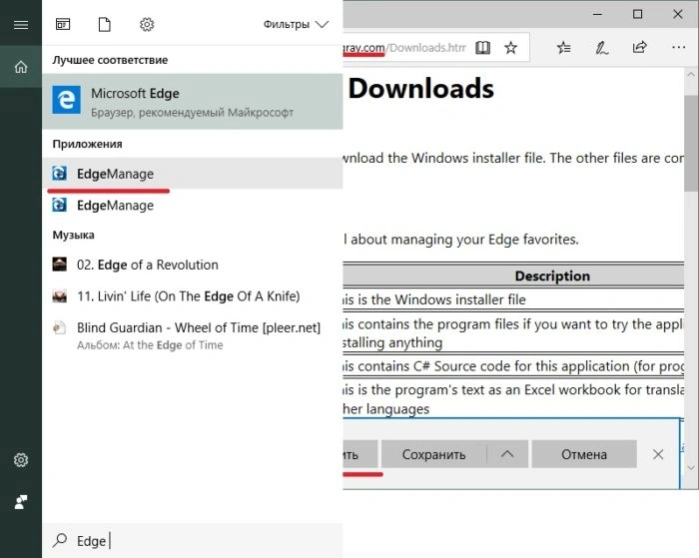Add page to favorites star icon

(511, 48)
